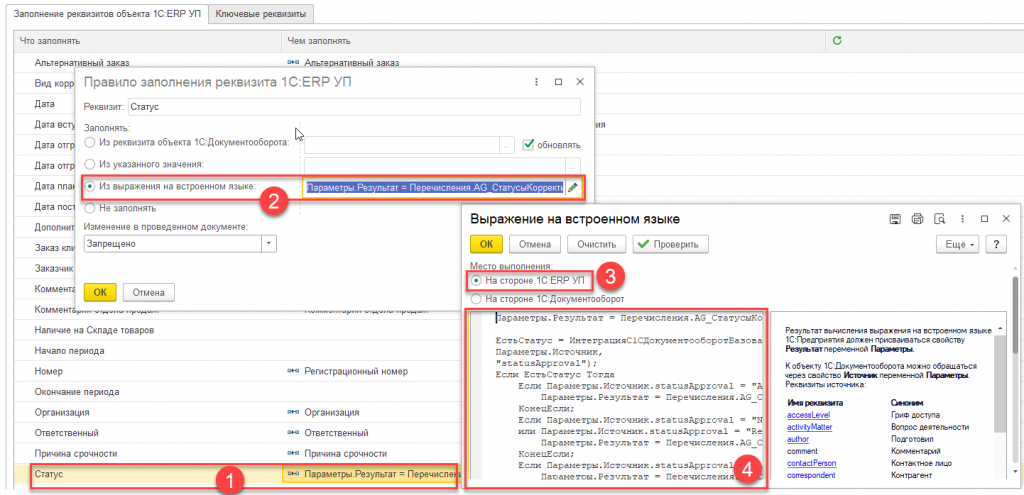
Task: Click Отмена in the fill-rule dialog
Action: (148, 292)
